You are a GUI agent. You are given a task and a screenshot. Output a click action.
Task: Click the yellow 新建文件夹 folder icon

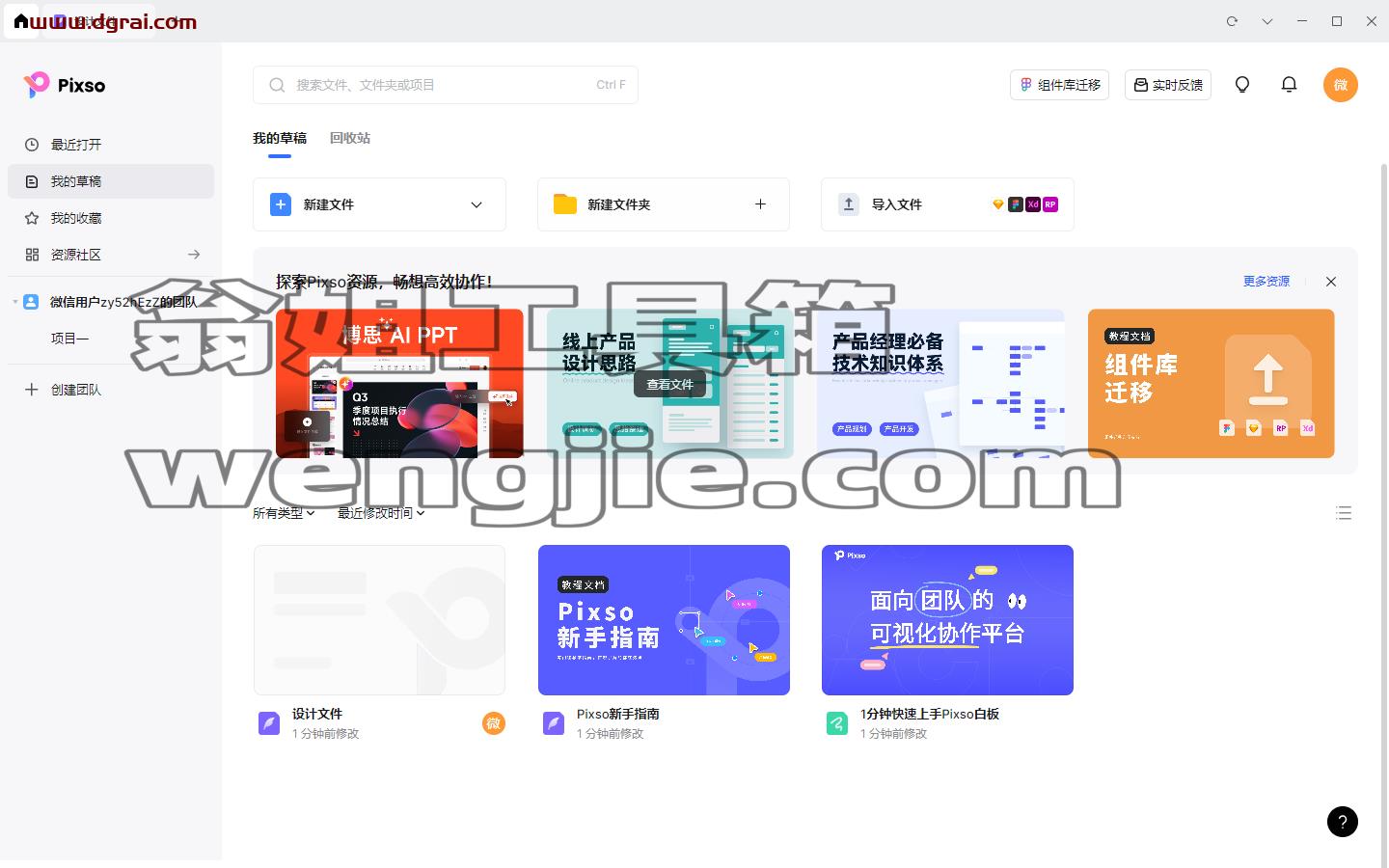pyautogui.click(x=565, y=204)
